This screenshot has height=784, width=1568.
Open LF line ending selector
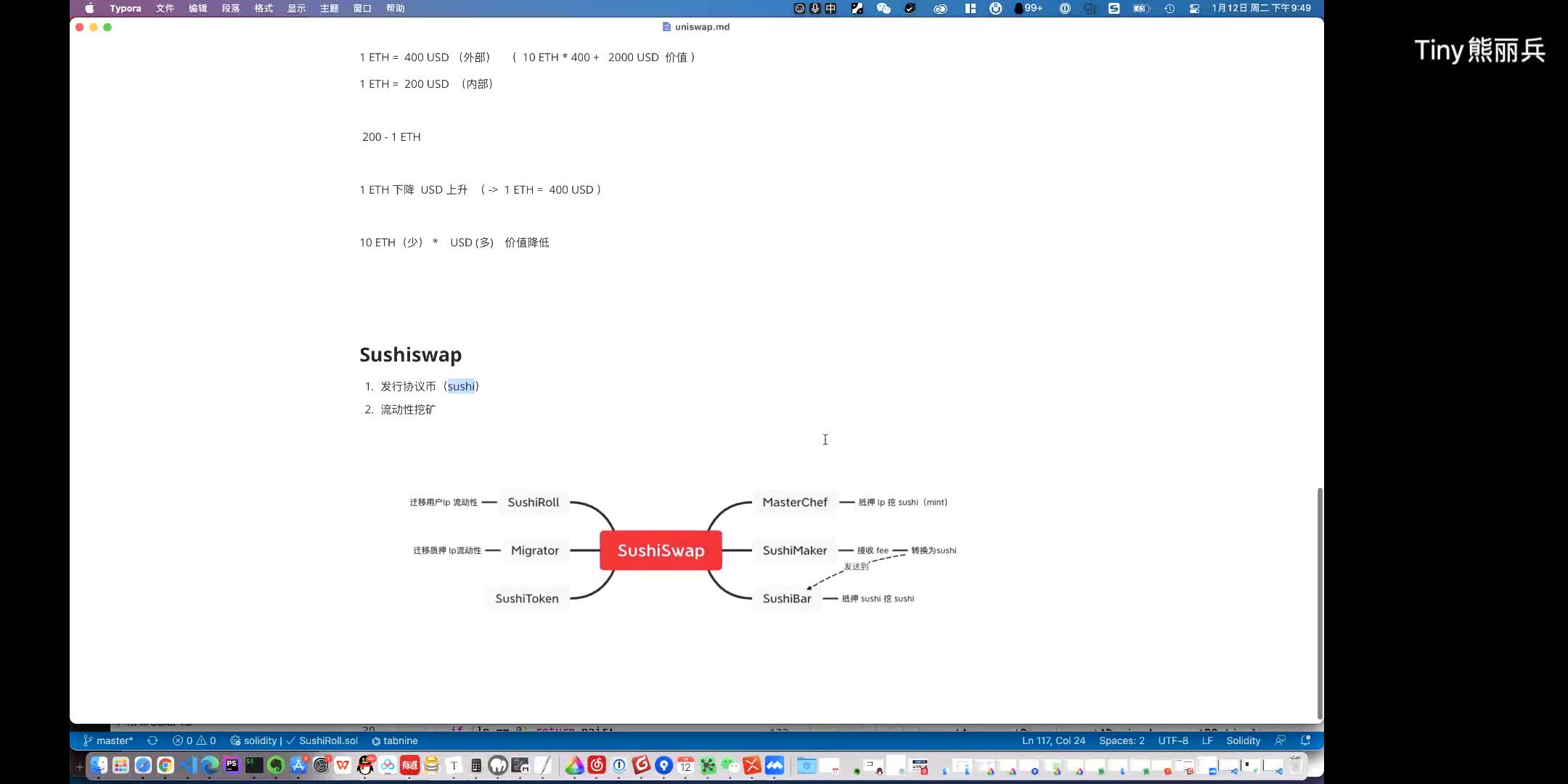tap(1207, 740)
